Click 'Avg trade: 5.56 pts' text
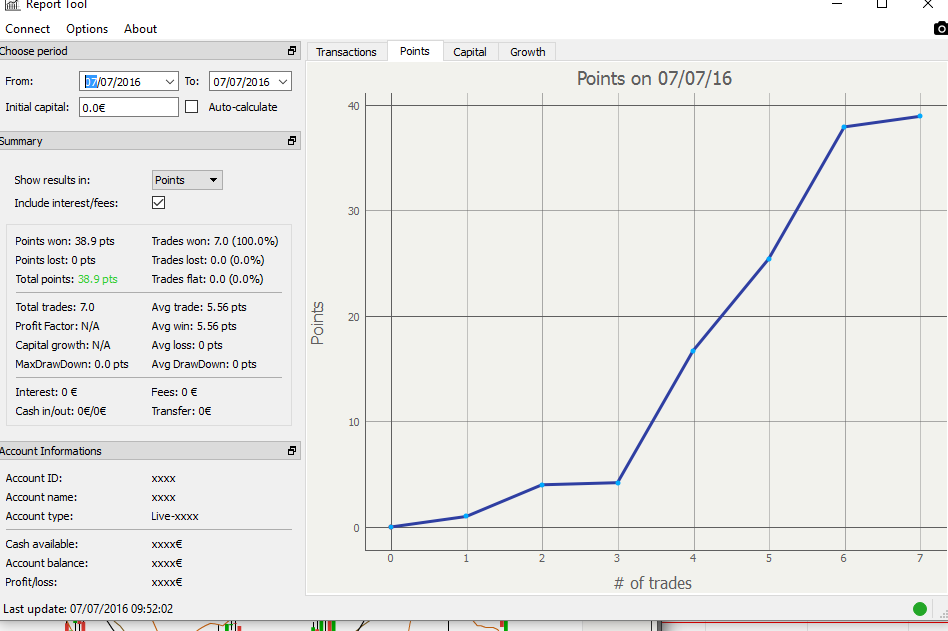 (x=199, y=307)
